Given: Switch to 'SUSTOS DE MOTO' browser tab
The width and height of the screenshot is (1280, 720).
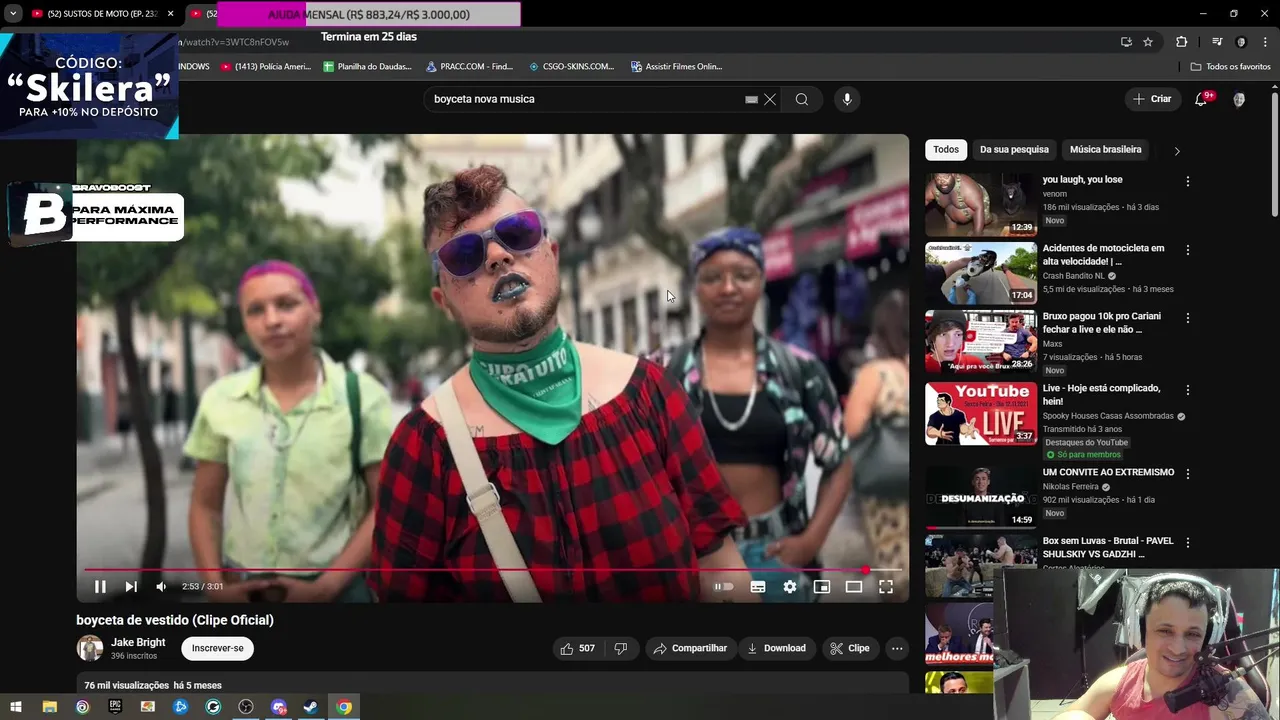Looking at the screenshot, I should click(x=102, y=14).
